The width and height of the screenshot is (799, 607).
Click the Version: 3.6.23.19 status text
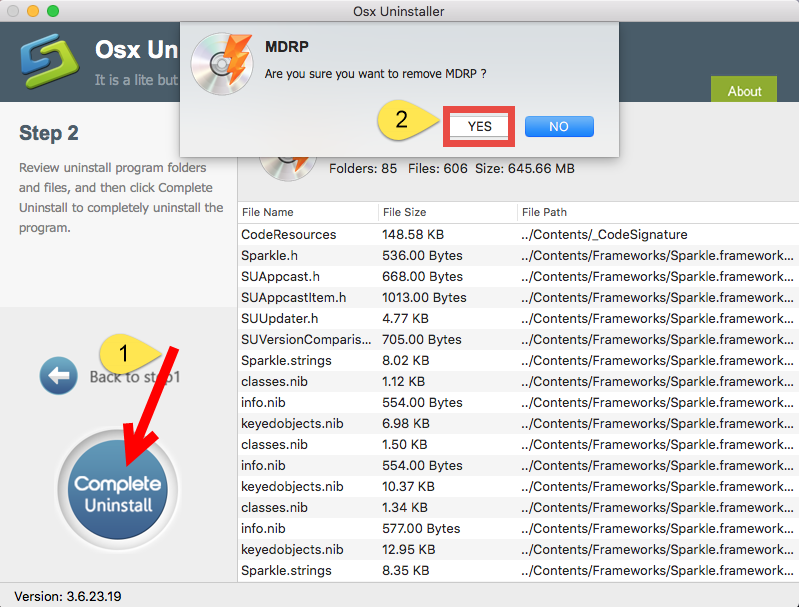coord(68,596)
